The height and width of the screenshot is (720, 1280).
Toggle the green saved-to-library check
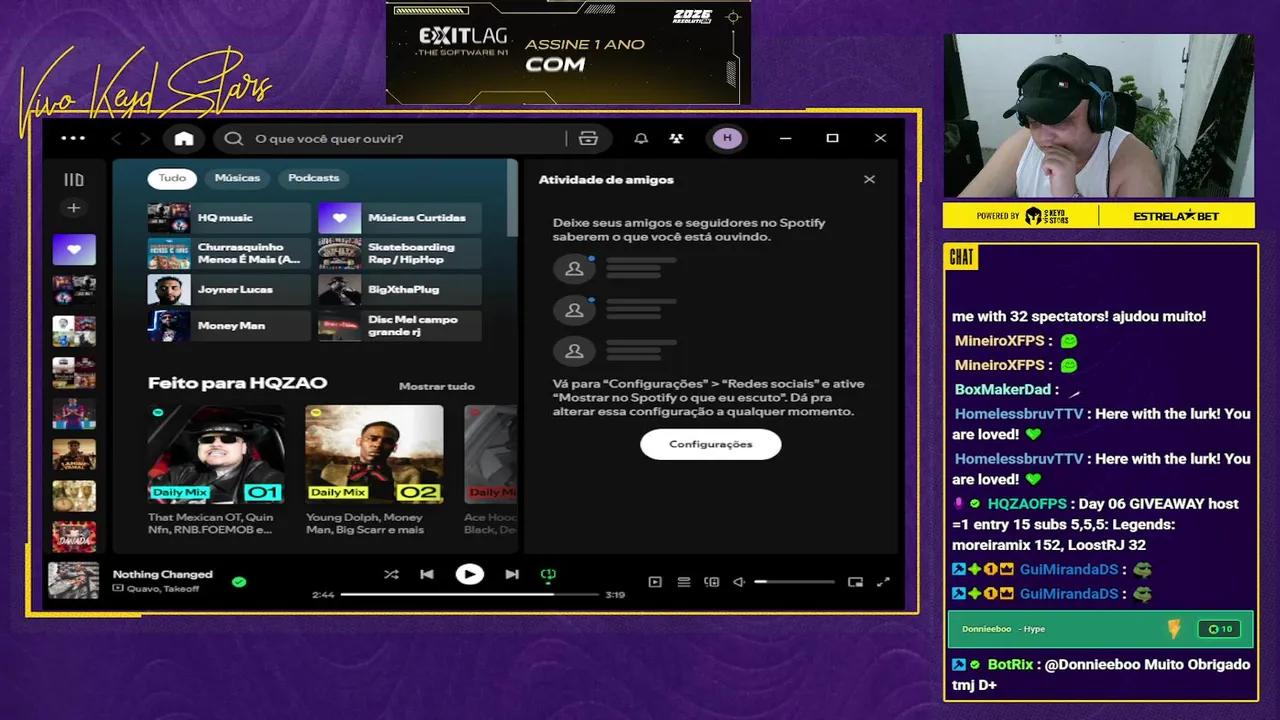pos(239,581)
